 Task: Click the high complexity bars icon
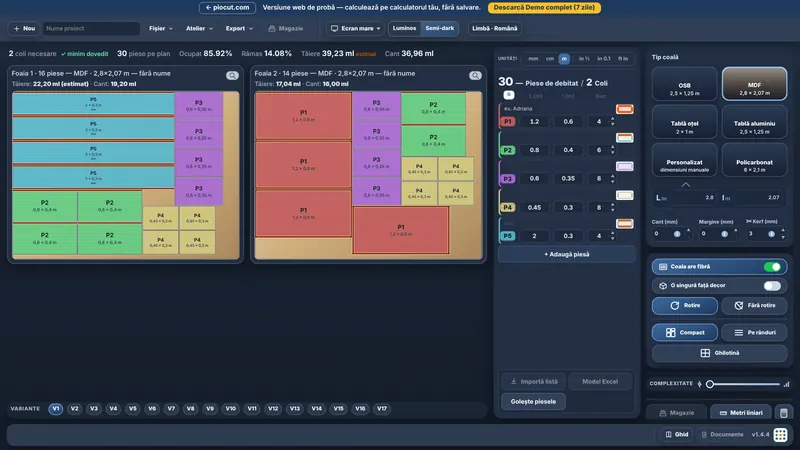click(786, 384)
